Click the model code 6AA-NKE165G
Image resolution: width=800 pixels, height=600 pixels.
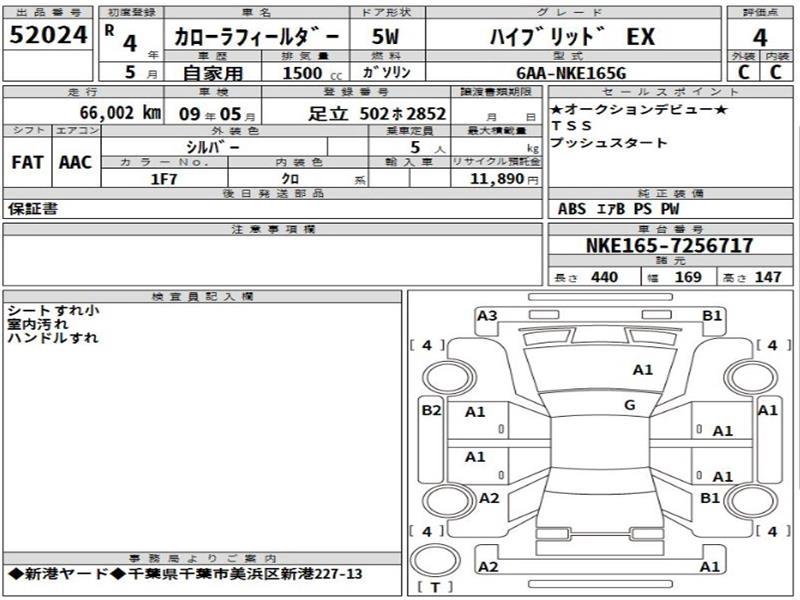tap(571, 73)
